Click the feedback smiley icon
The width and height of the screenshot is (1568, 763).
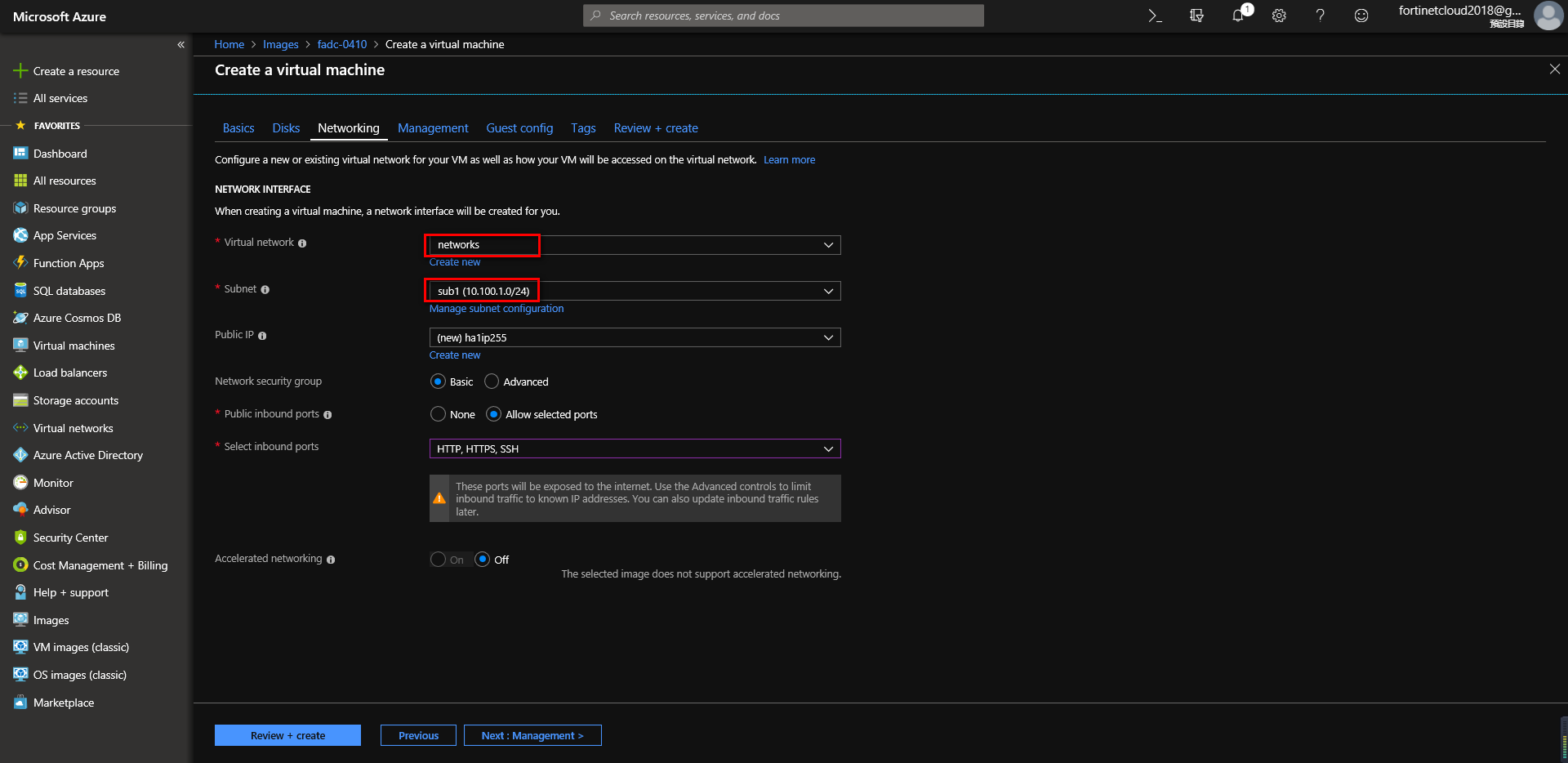1361,16
